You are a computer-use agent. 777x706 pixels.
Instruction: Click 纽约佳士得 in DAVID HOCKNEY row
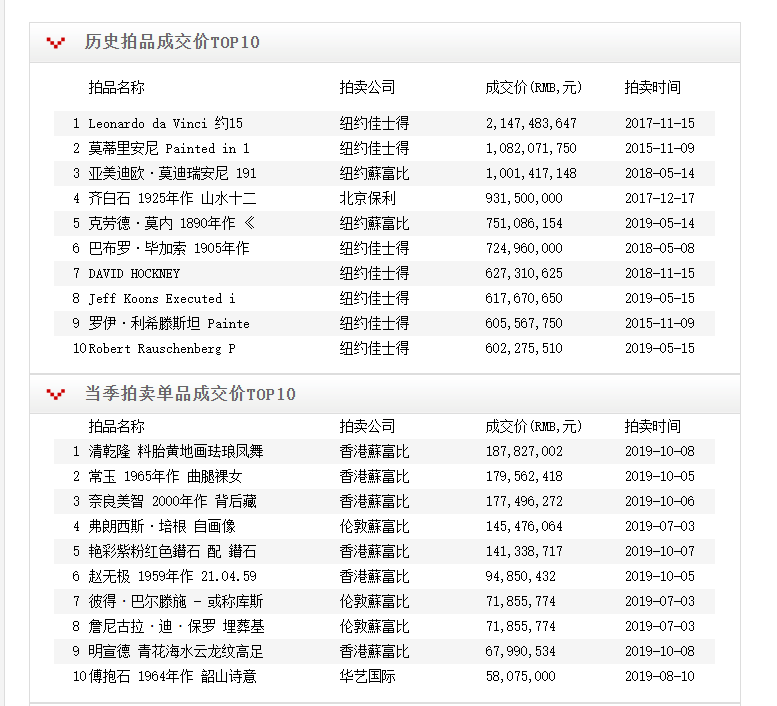tap(374, 273)
